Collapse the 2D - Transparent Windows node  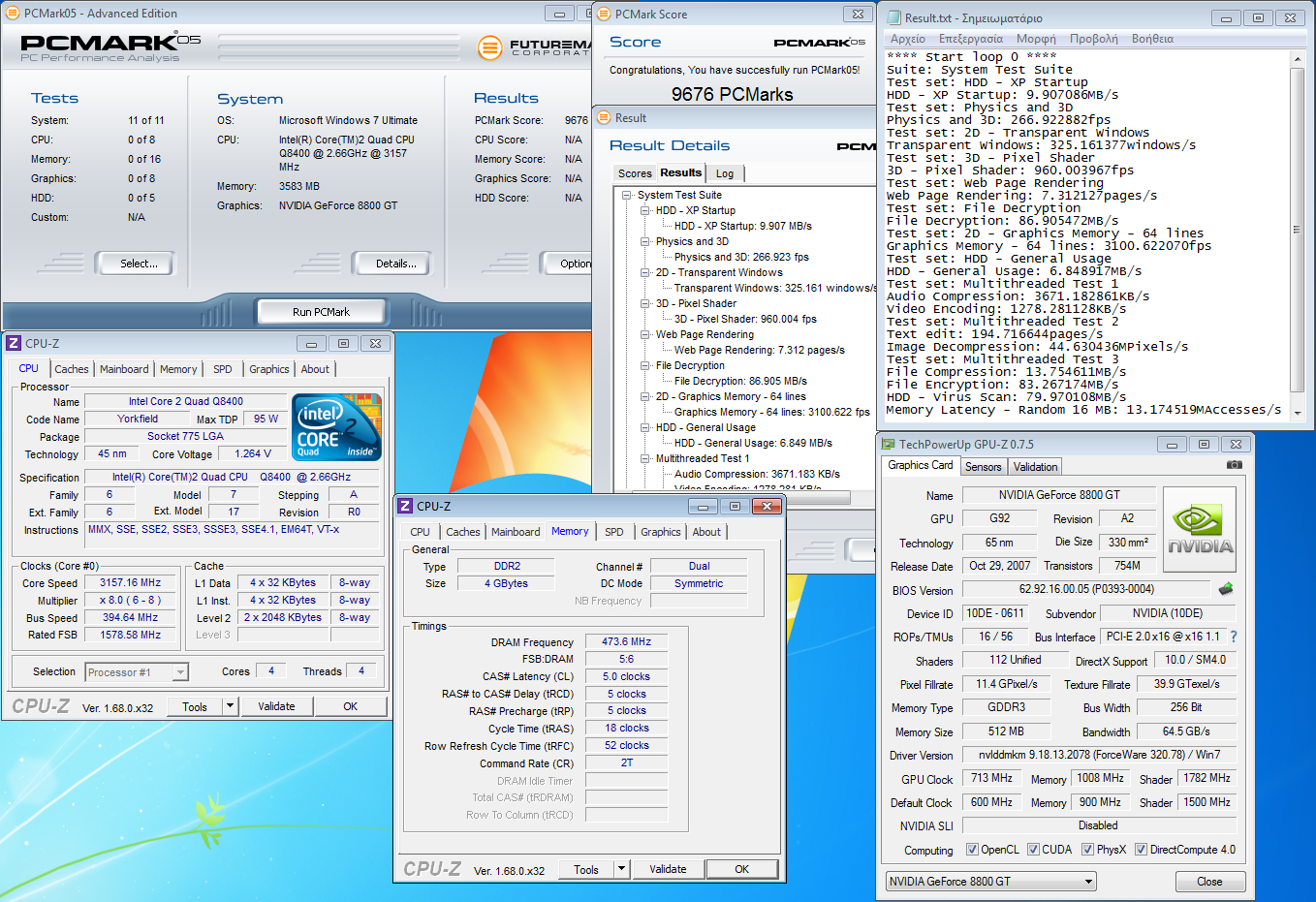tap(645, 272)
